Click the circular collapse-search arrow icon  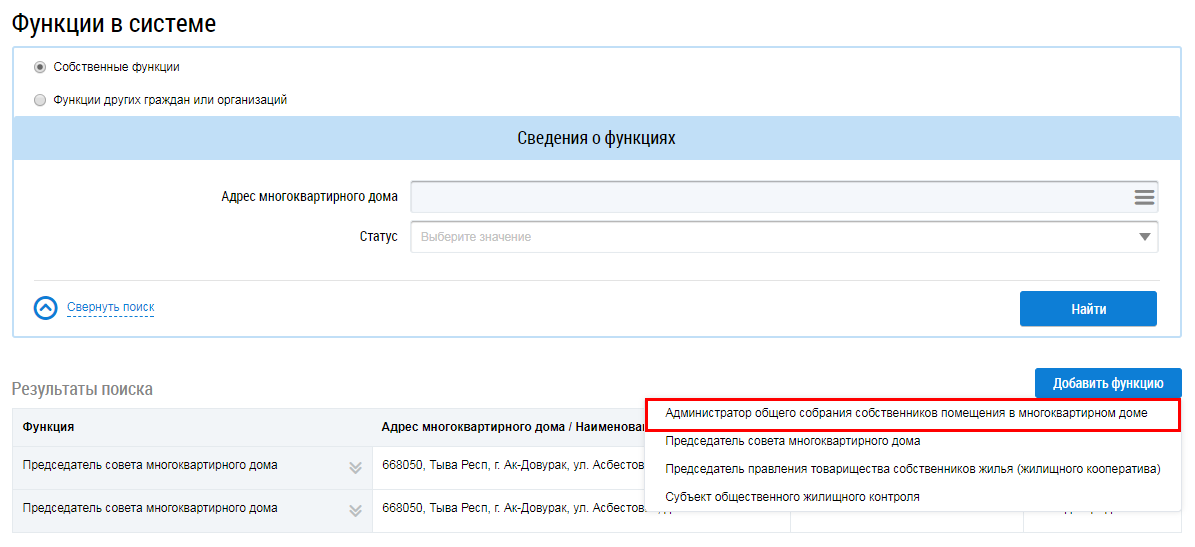46,308
